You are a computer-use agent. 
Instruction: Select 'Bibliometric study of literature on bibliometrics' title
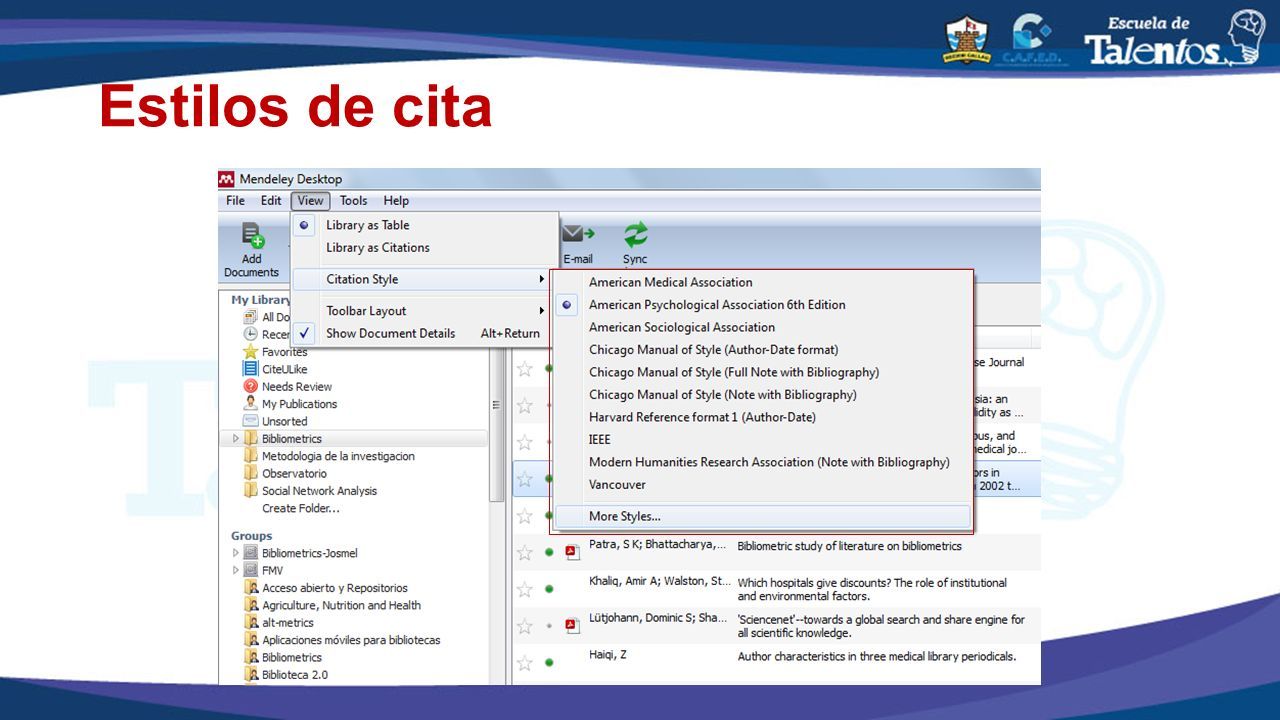coord(849,546)
